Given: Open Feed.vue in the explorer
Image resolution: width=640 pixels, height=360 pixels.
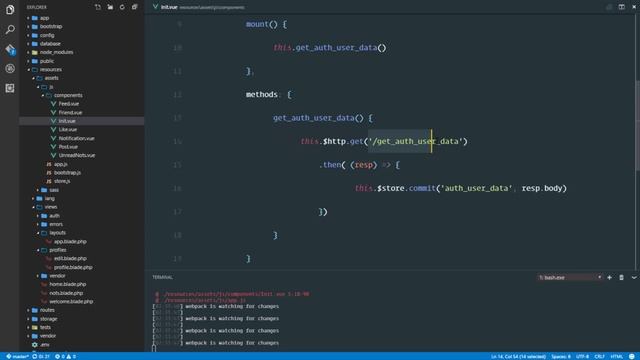Looking at the screenshot, I should tap(69, 104).
